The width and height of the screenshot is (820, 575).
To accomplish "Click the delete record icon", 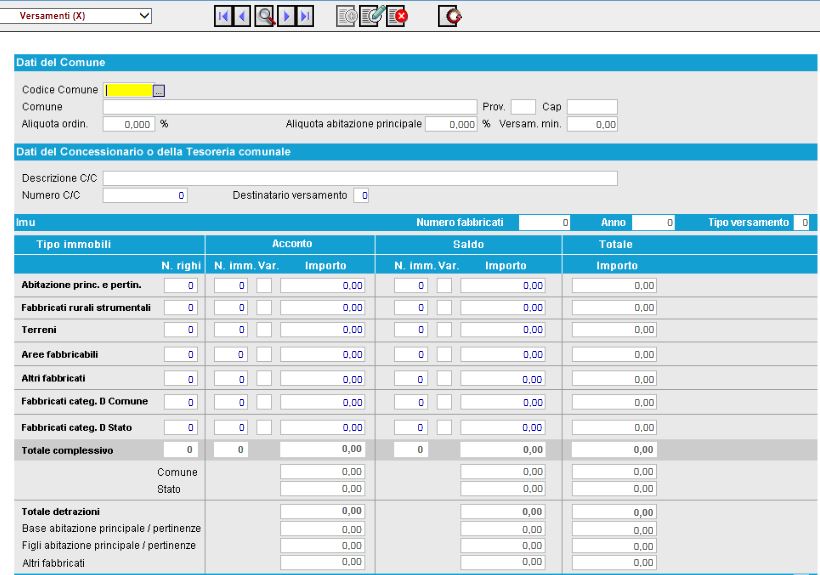I will (393, 16).
